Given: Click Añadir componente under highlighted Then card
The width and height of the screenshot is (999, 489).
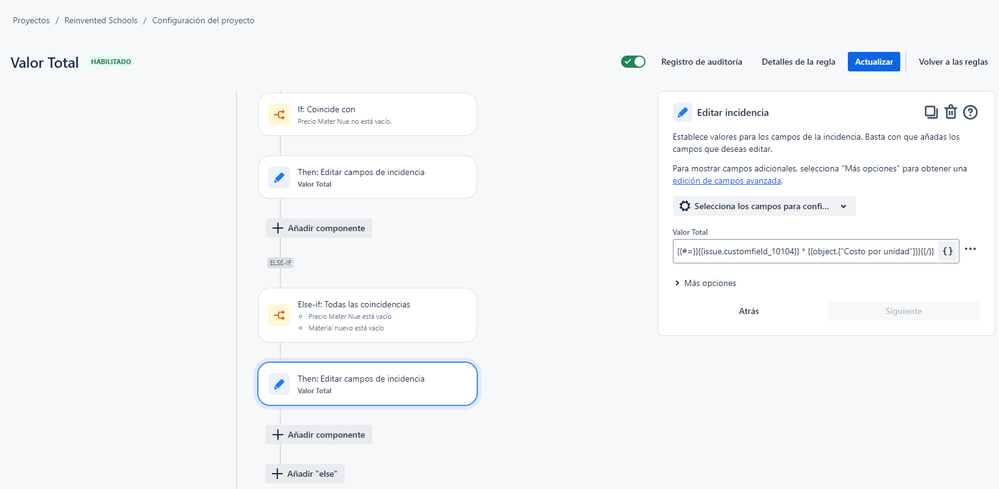Looking at the screenshot, I should point(319,435).
